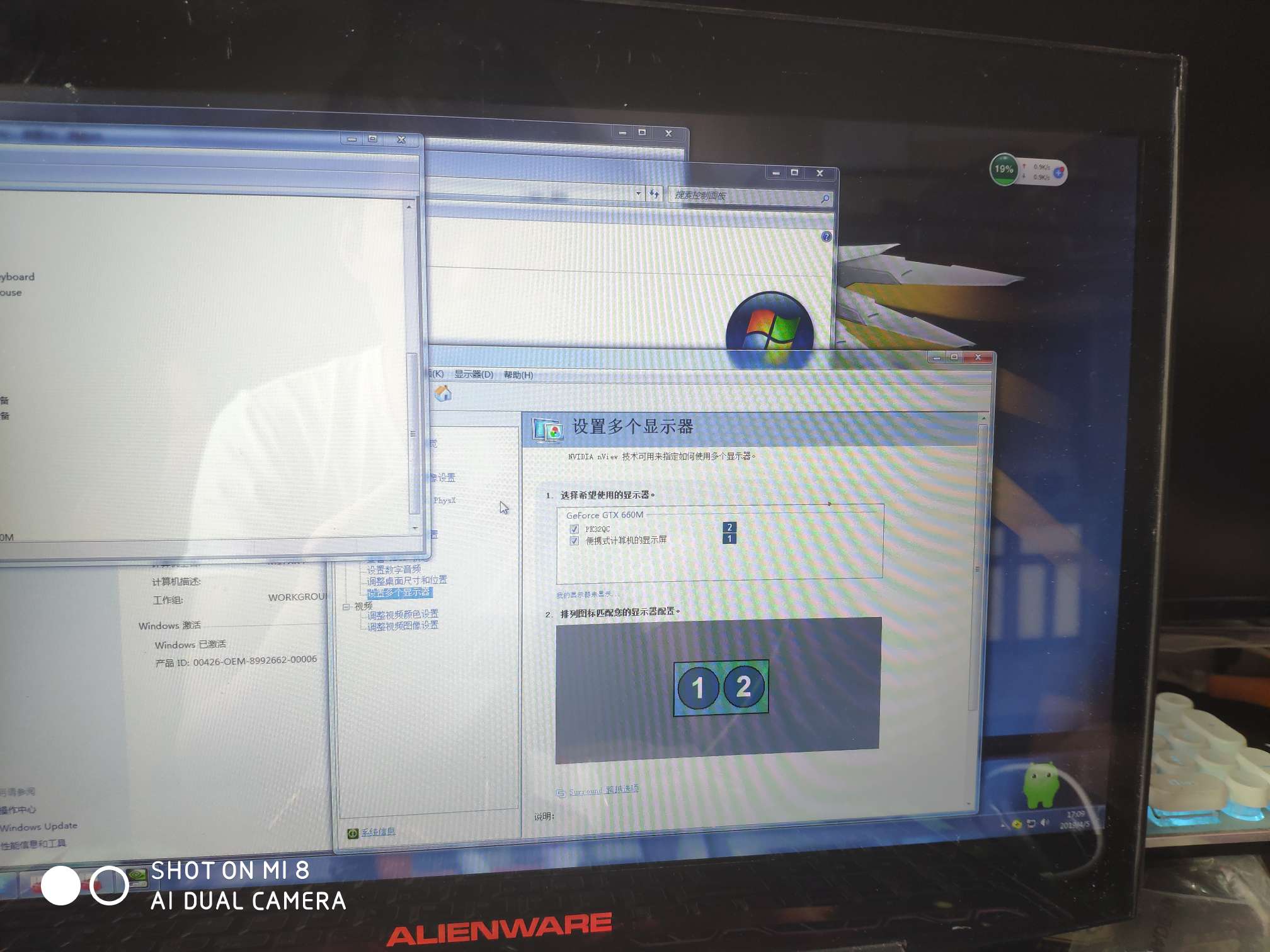Click the Surround link icon
1270x952 pixels.
pyautogui.click(x=561, y=793)
